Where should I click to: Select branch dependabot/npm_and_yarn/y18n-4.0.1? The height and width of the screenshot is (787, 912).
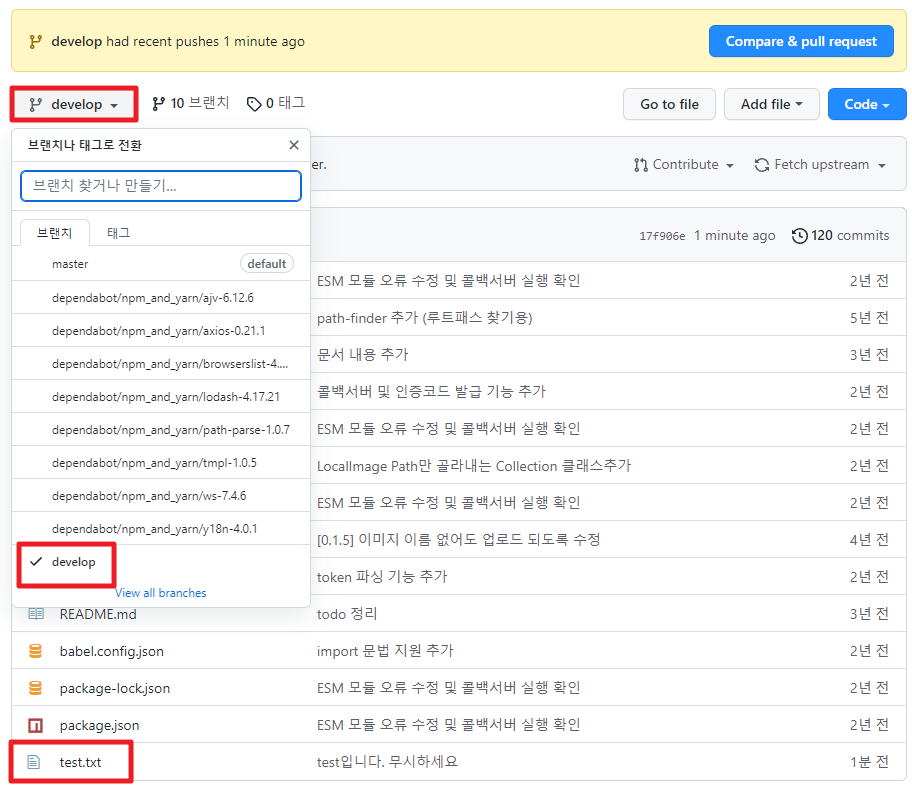coord(161,529)
